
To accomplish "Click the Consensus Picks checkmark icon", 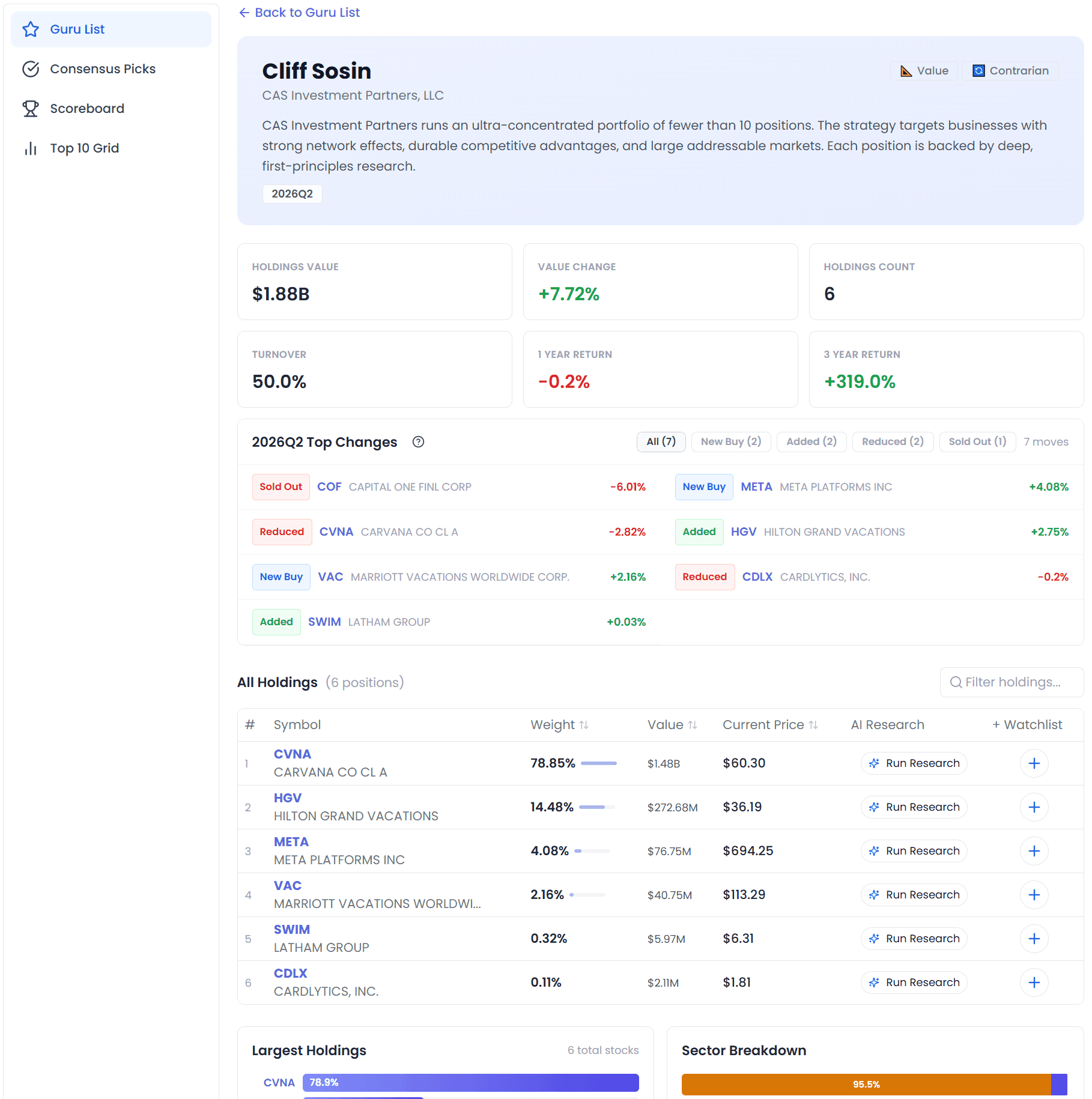I will coord(31,69).
